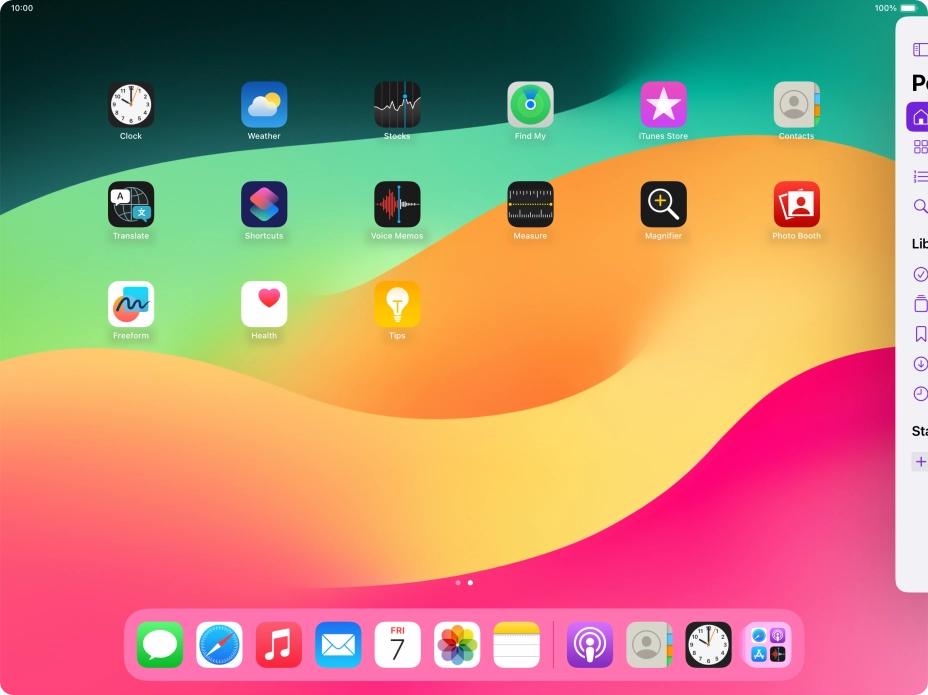Open Messages from the dock
This screenshot has height=695, width=928.
pyautogui.click(x=160, y=645)
